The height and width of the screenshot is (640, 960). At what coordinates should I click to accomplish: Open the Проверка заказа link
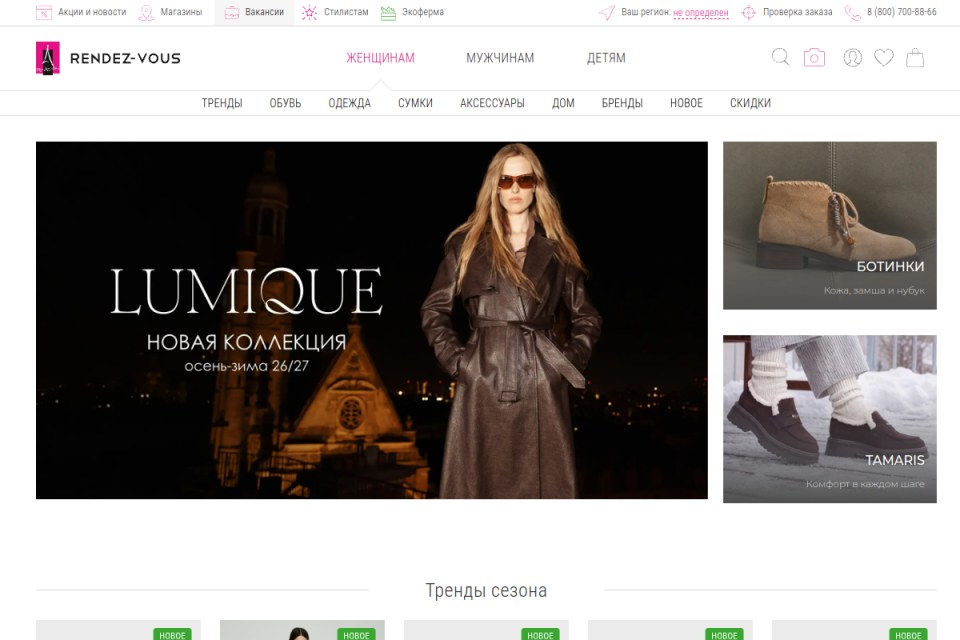[798, 12]
